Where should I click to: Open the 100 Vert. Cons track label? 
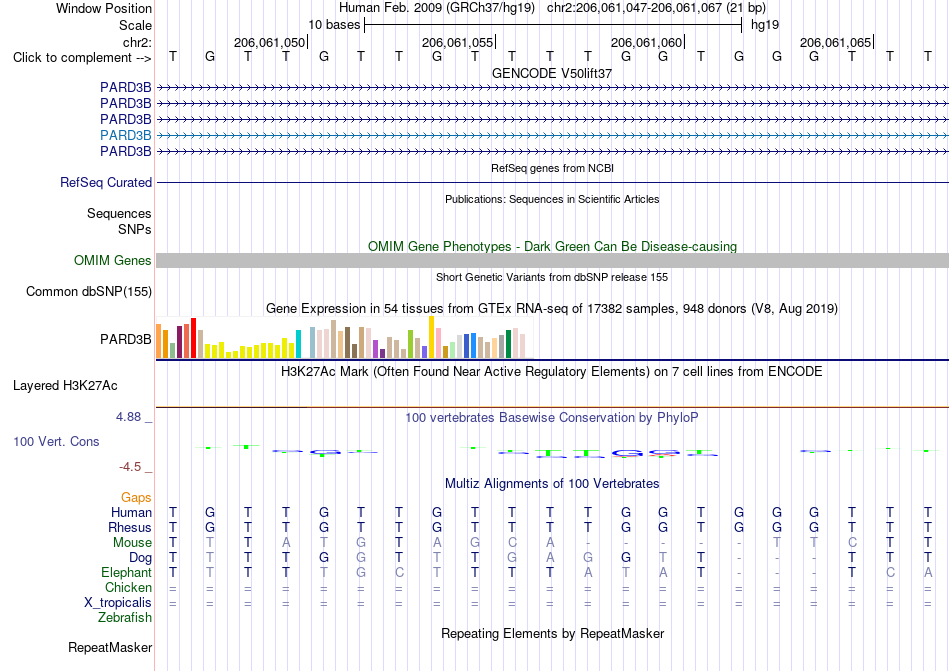[56, 441]
